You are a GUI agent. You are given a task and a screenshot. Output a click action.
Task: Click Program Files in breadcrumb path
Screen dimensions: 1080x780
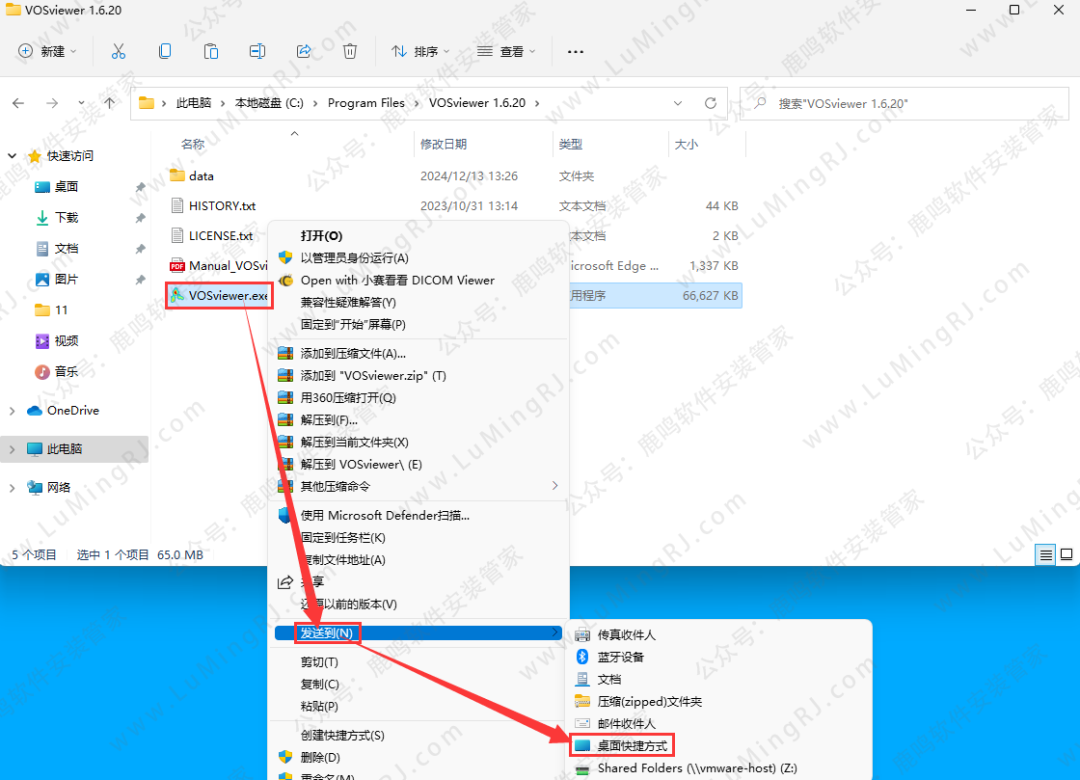[x=366, y=103]
